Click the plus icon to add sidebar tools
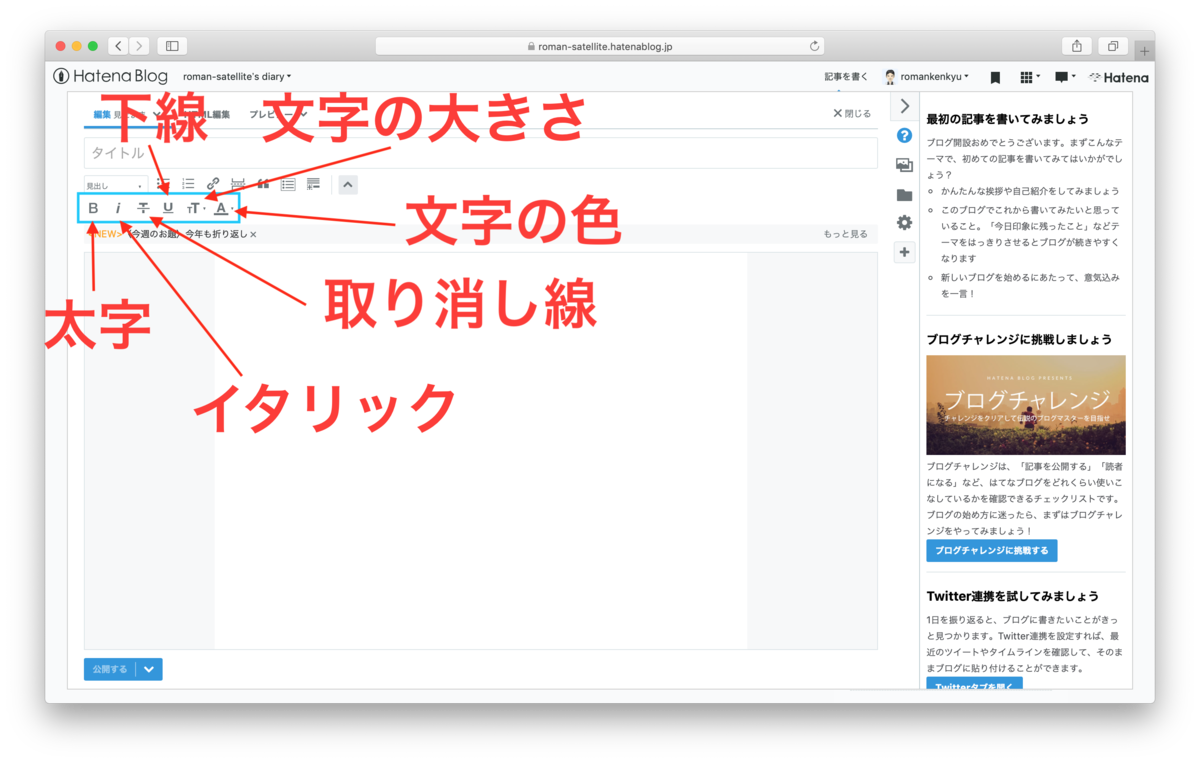The height and width of the screenshot is (763, 1200). [904, 252]
